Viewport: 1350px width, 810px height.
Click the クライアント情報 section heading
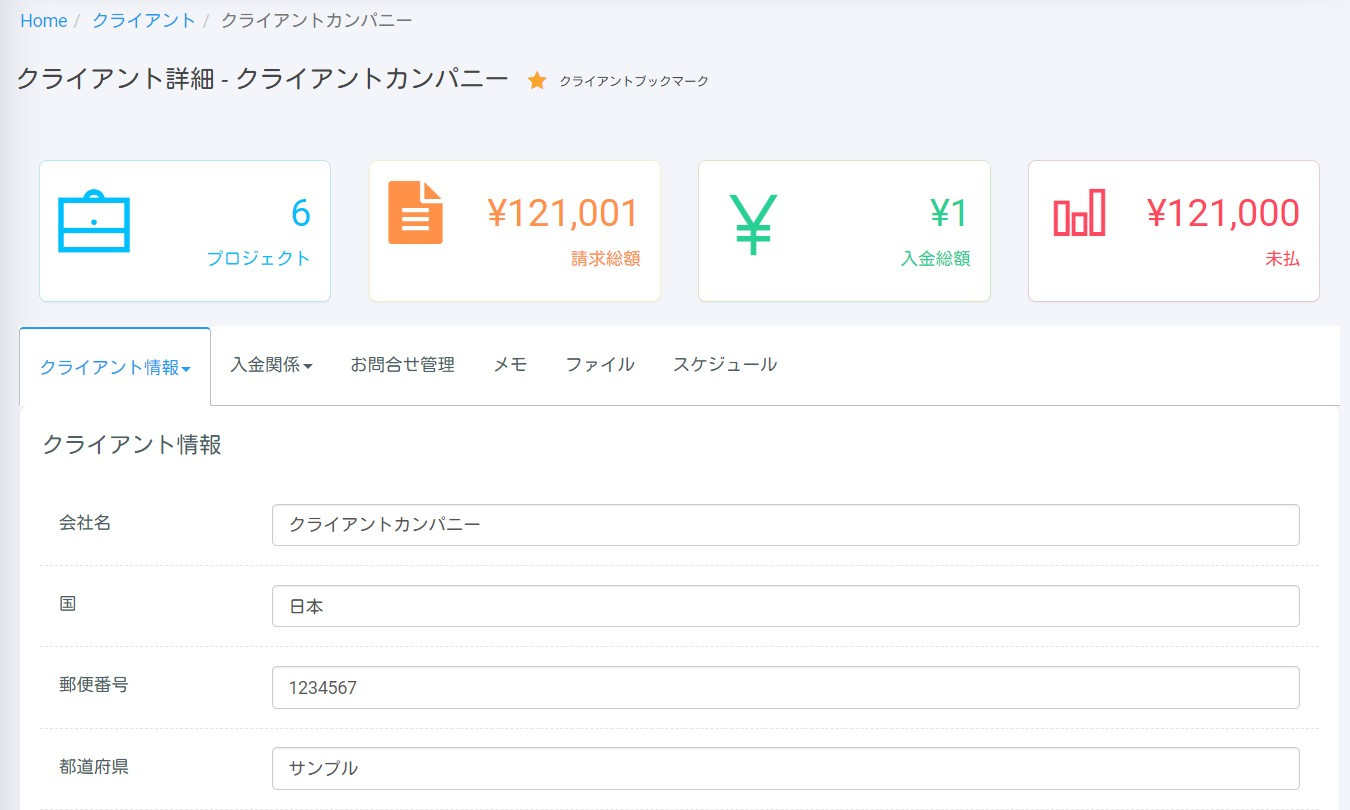[132, 445]
